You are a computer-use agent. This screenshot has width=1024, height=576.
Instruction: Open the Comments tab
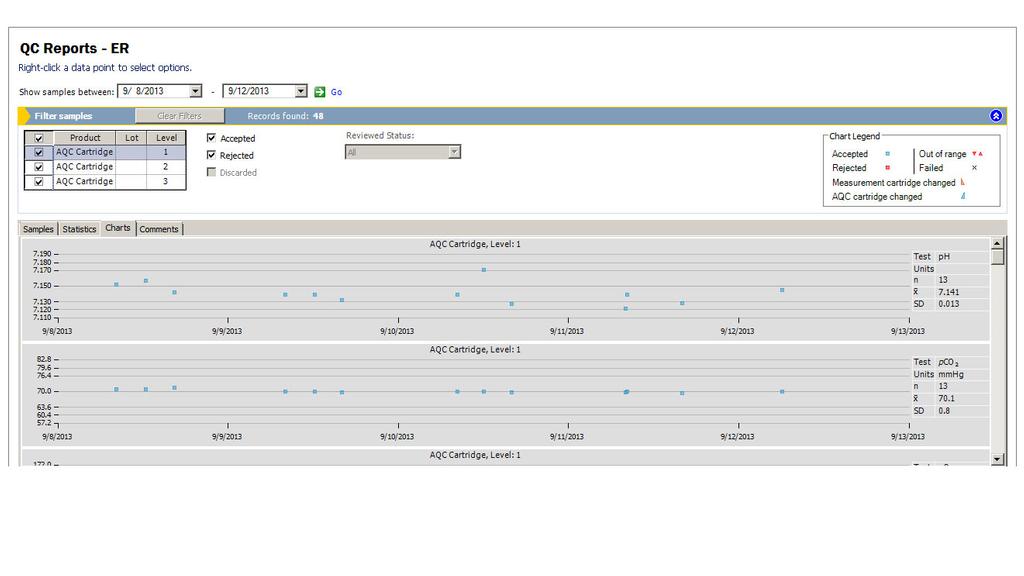[159, 228]
